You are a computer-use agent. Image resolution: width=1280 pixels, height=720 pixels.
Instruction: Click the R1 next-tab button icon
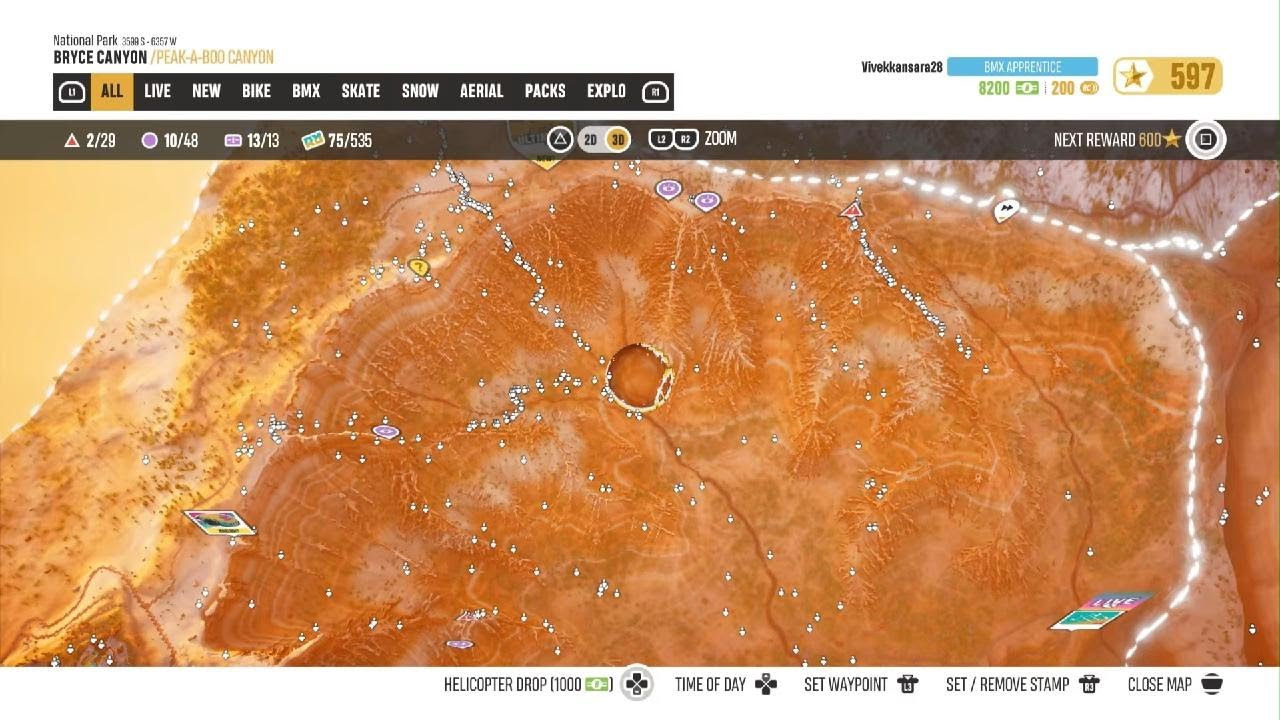click(x=655, y=92)
